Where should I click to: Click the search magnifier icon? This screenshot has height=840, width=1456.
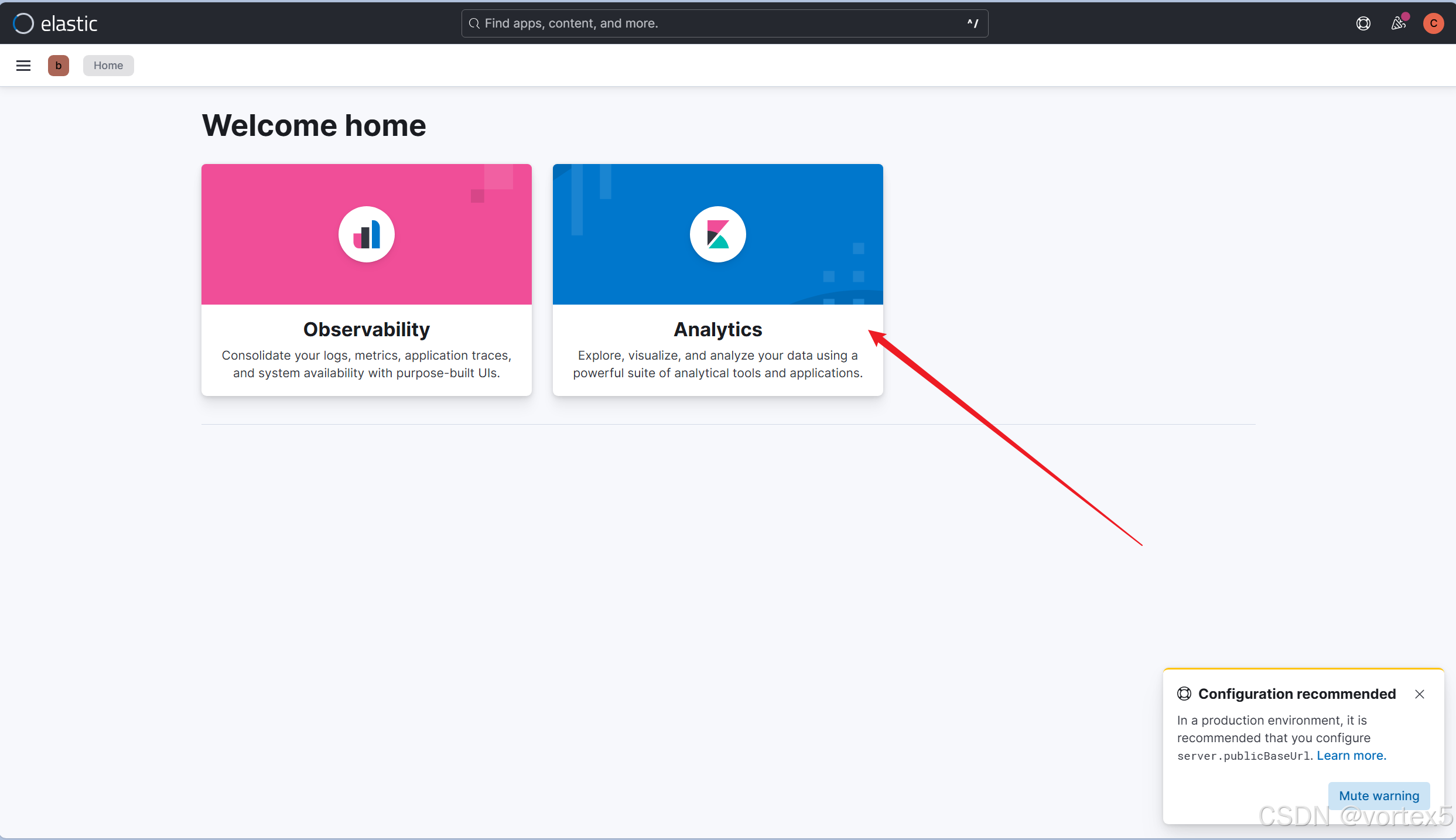(474, 23)
